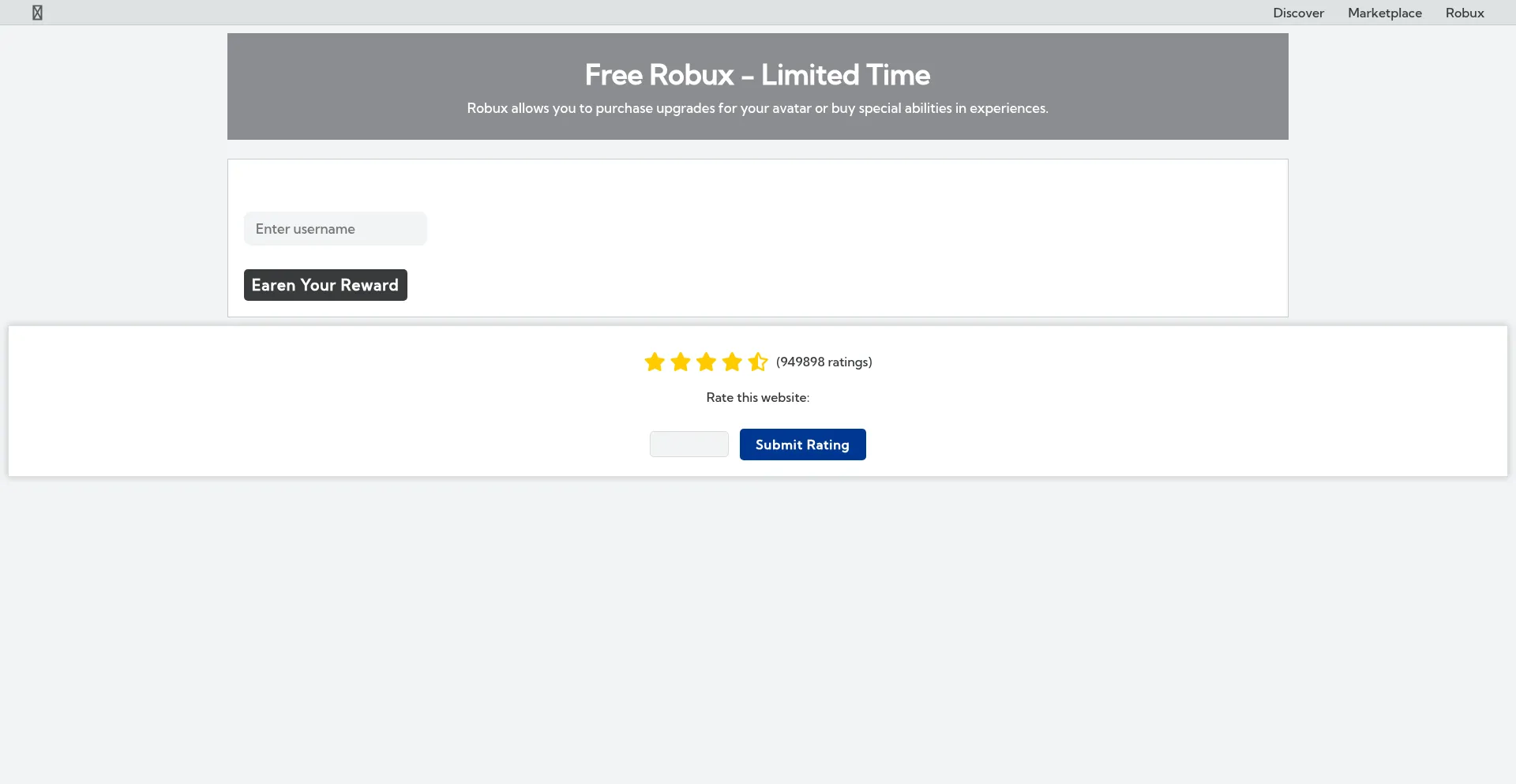This screenshot has width=1516, height=784.
Task: Select the fourth rating star
Action: (733, 362)
